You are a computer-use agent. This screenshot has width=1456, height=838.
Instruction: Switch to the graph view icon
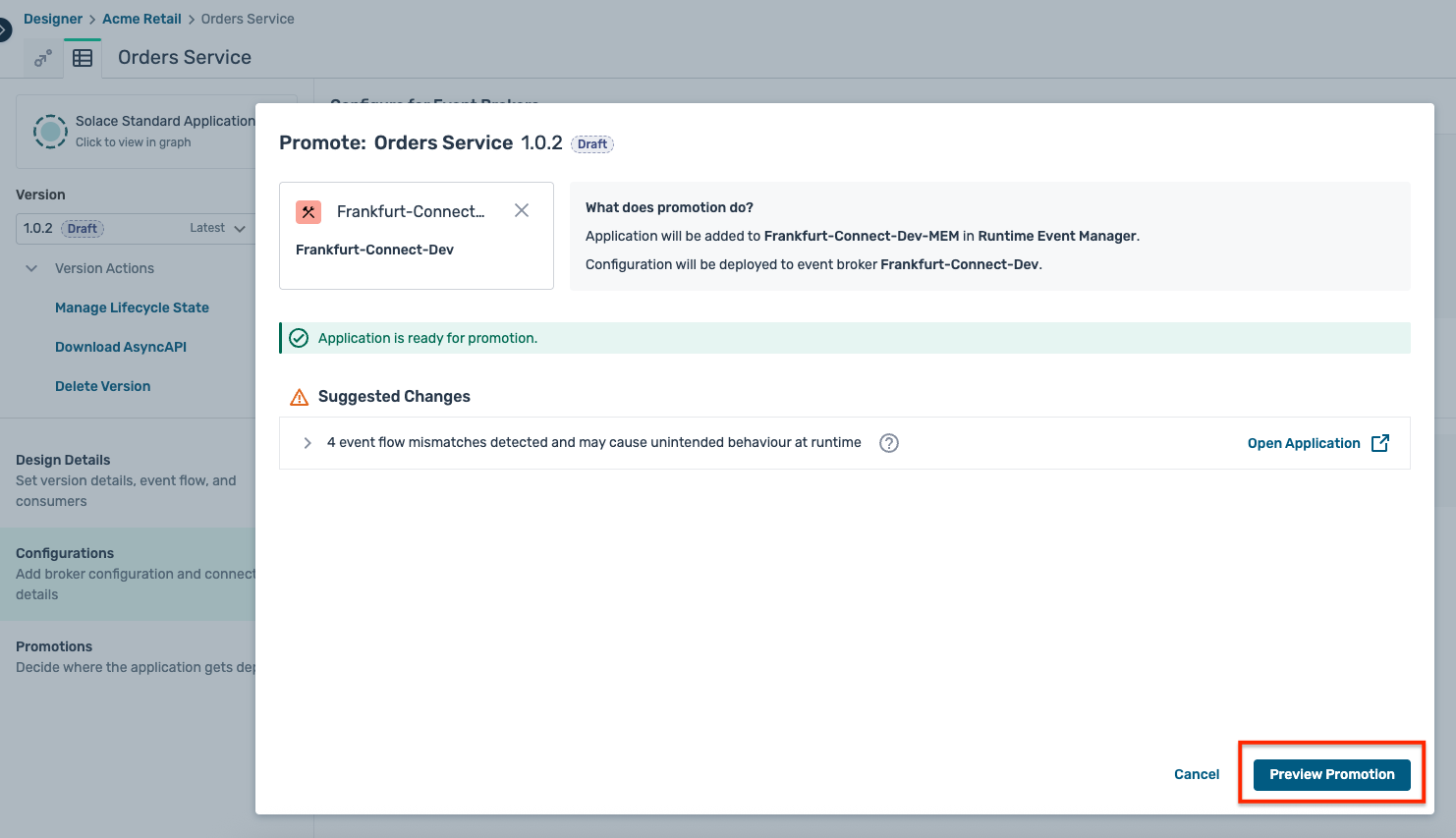click(x=41, y=58)
